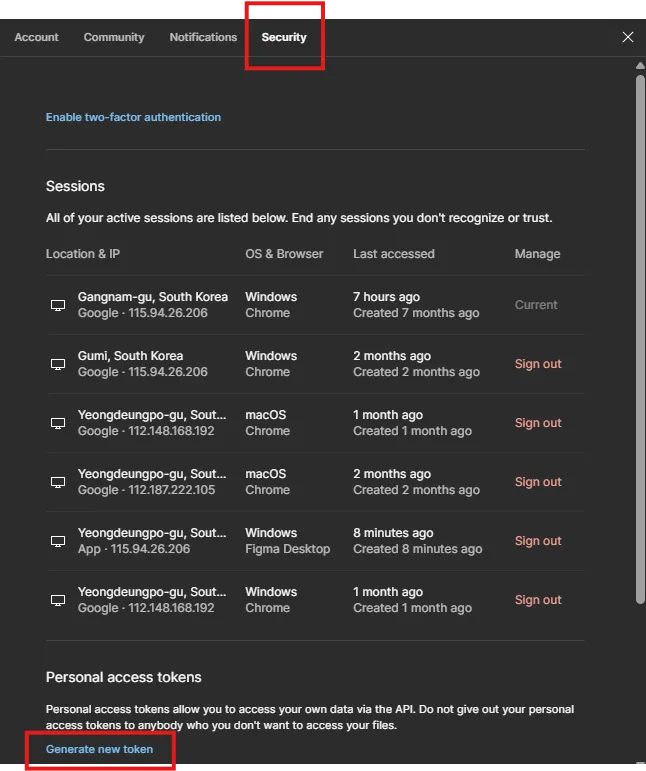Generate new personal access token
646x771 pixels.
pyautogui.click(x=99, y=749)
